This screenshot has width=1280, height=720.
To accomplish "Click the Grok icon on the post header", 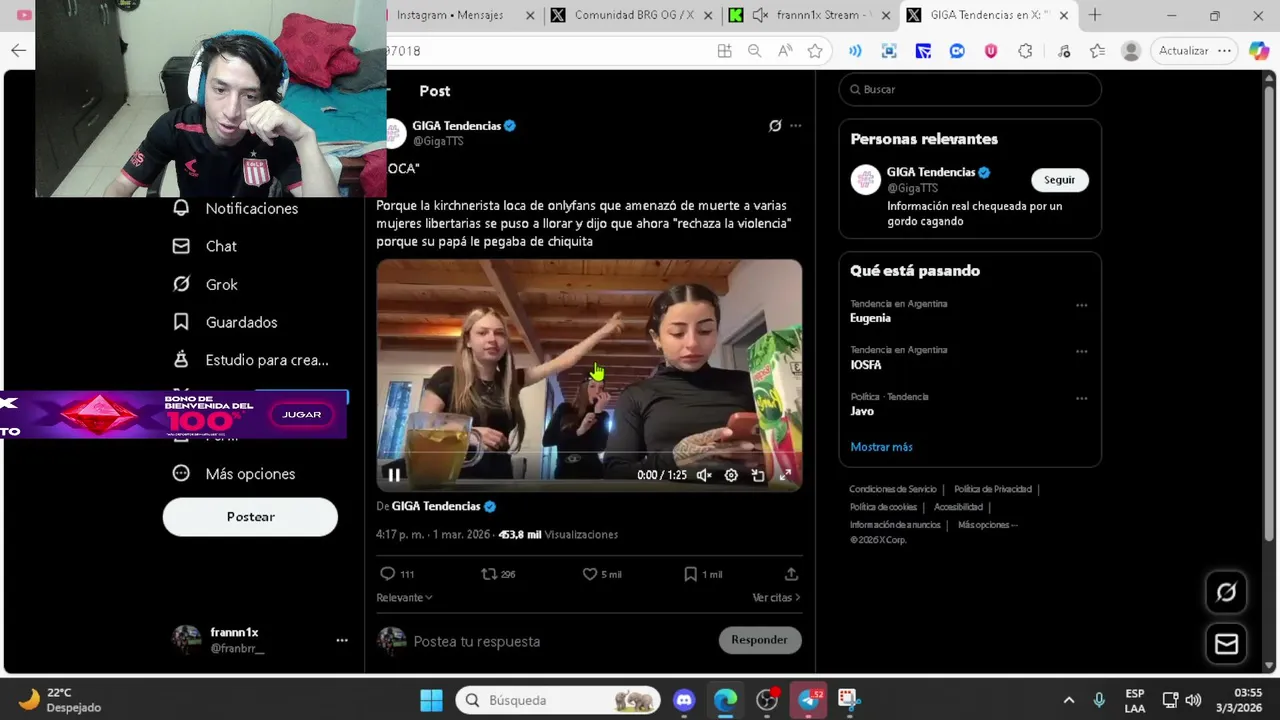I will (775, 126).
